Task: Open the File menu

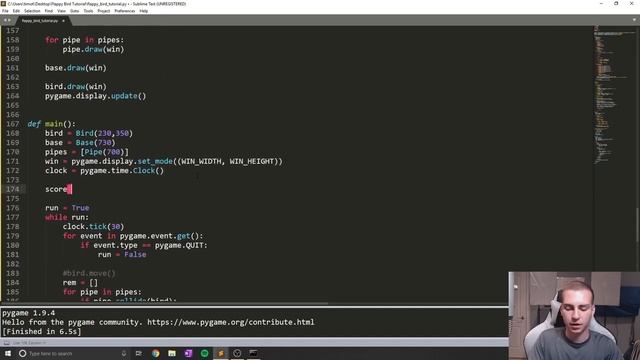Action: (x=5, y=11)
